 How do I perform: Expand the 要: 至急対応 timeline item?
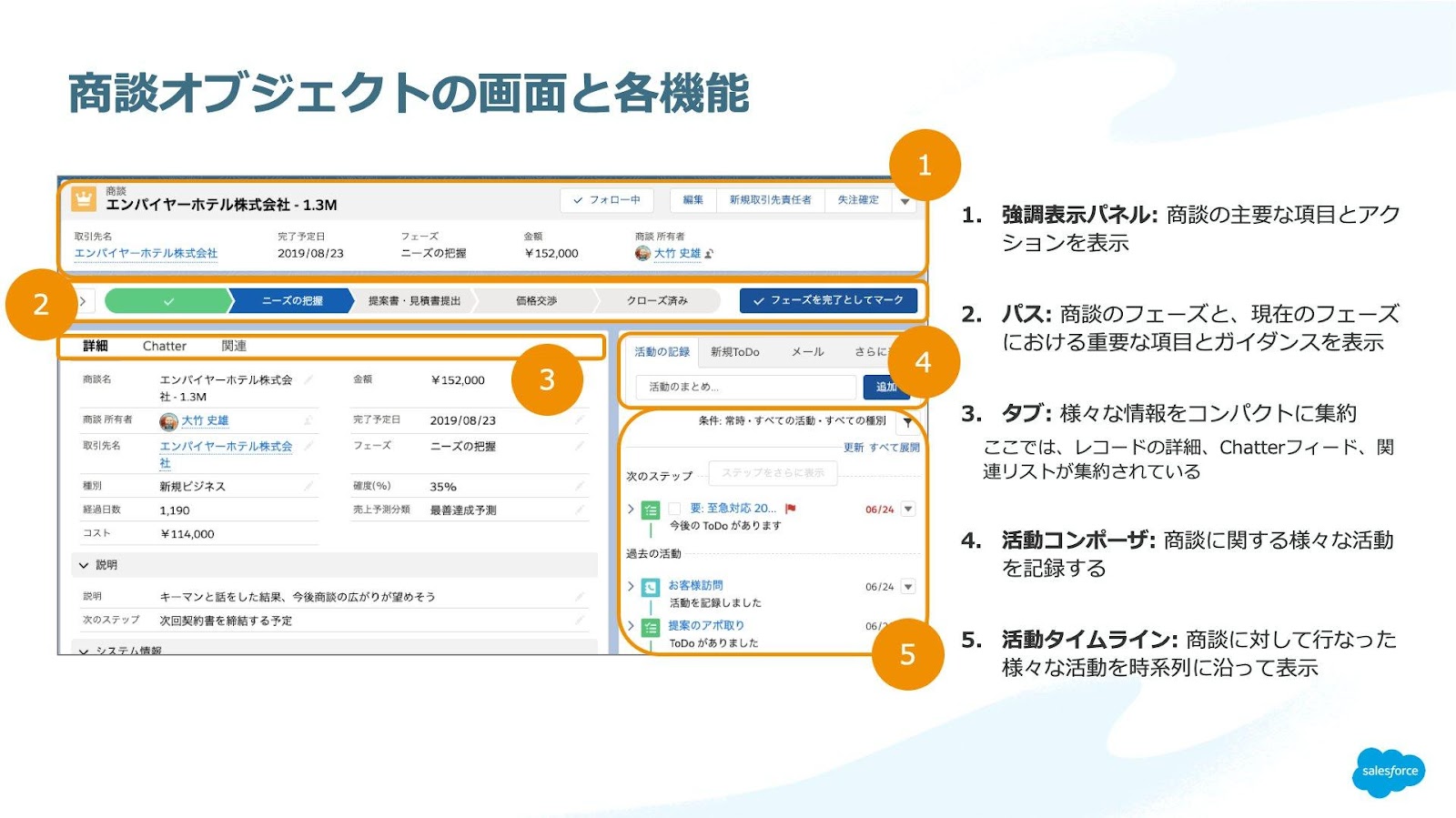(631, 509)
